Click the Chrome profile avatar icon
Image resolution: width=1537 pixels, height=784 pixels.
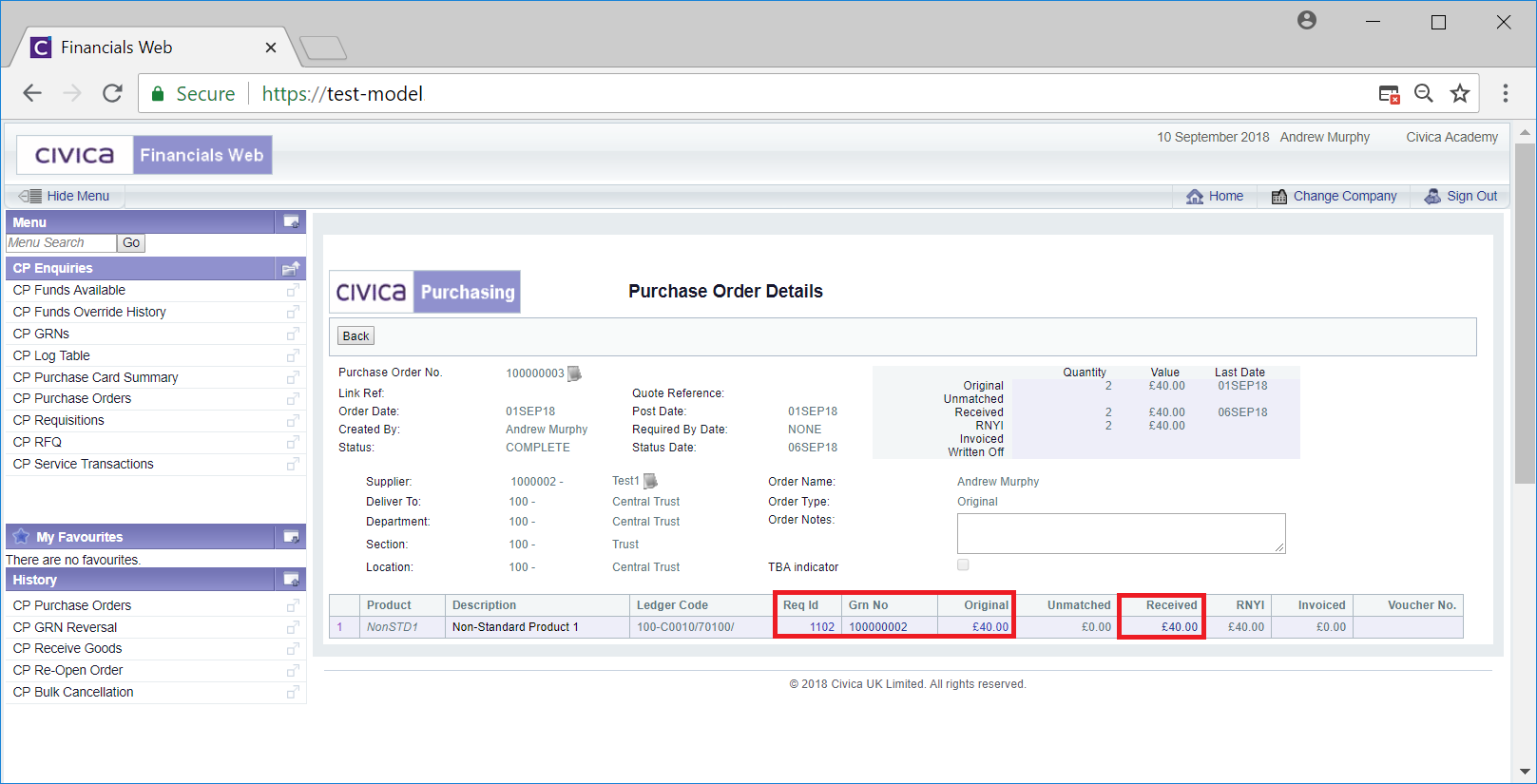pos(1307,20)
